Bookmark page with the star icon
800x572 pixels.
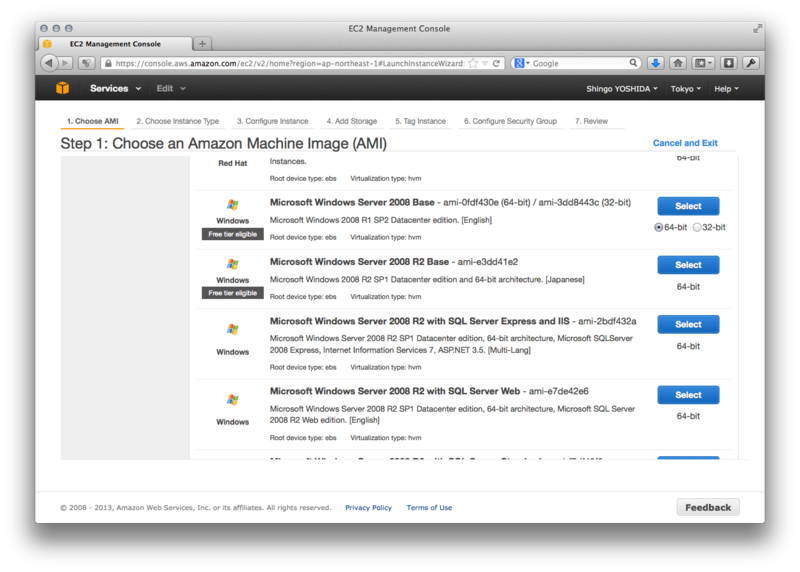(473, 63)
